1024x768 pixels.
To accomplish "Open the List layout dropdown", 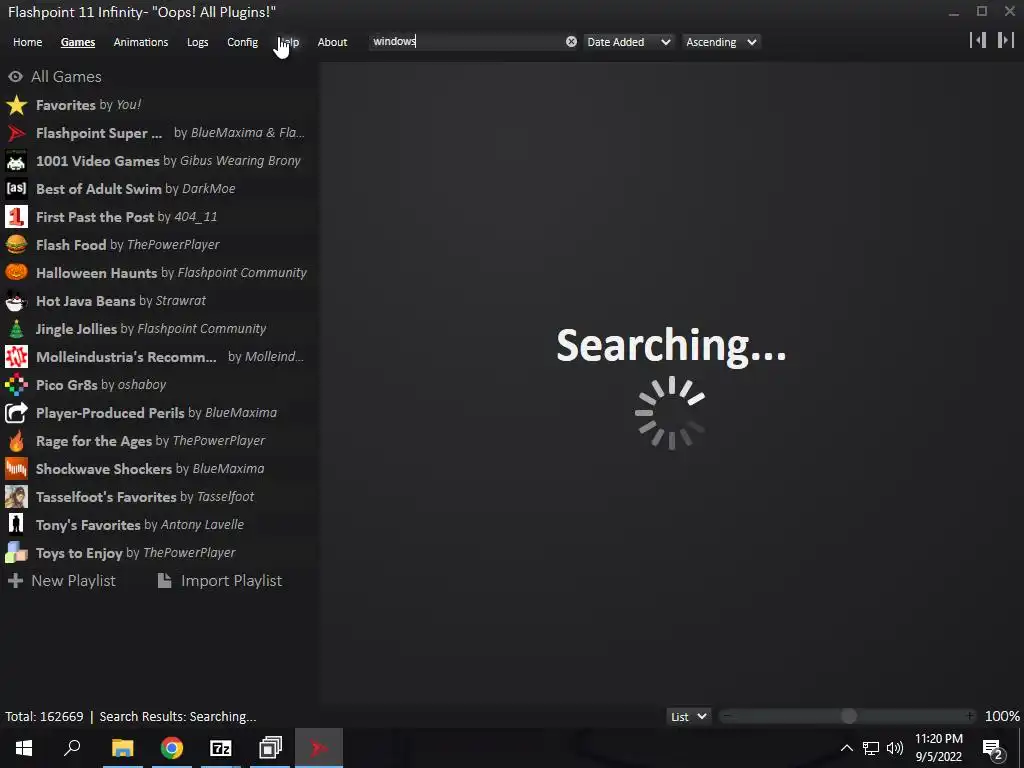I will (x=688, y=716).
